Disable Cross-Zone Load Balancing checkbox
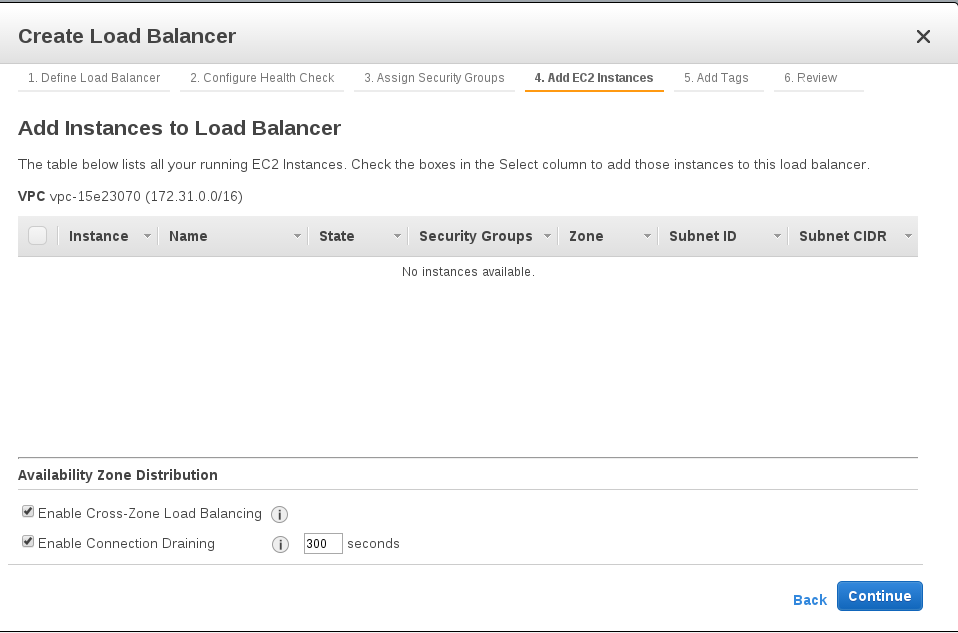 pyautogui.click(x=28, y=512)
